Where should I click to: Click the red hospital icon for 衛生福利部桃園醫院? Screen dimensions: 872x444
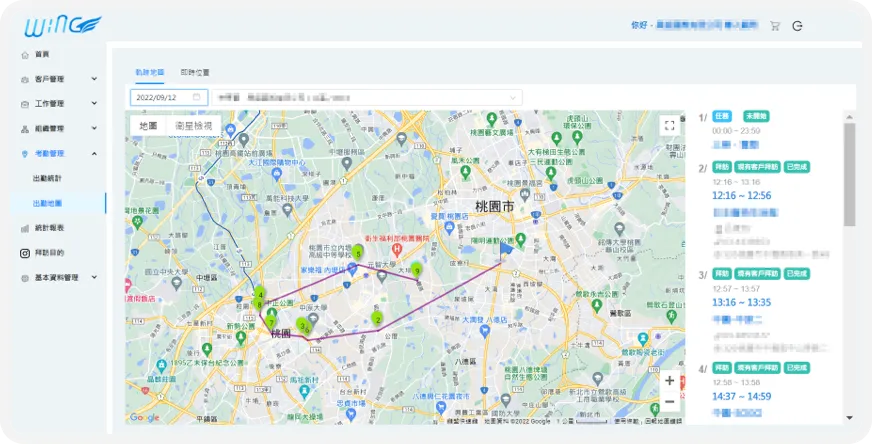pyautogui.click(x=397, y=249)
